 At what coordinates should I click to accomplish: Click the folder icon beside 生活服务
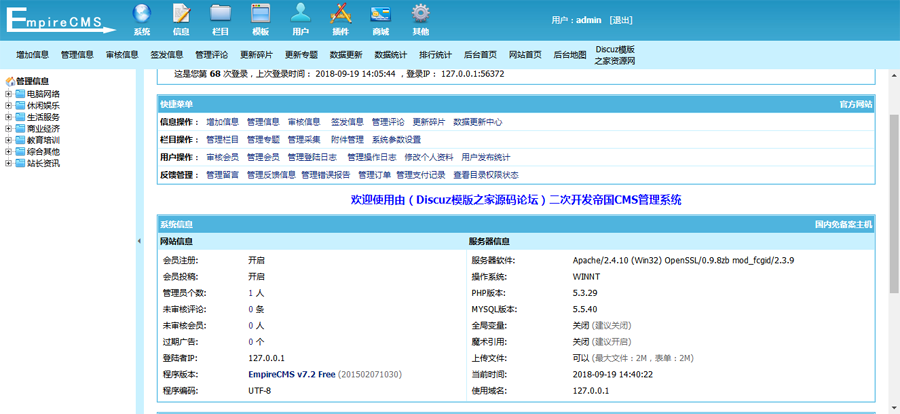[x=21, y=117]
